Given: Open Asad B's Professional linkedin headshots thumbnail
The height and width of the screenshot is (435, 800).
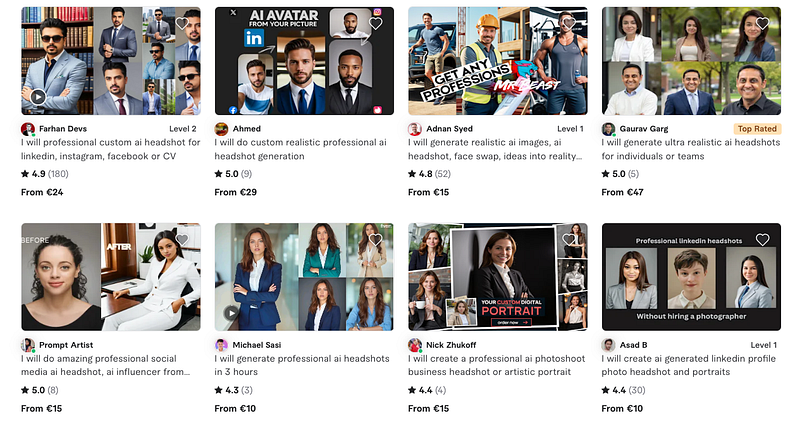Looking at the screenshot, I should 691,277.
